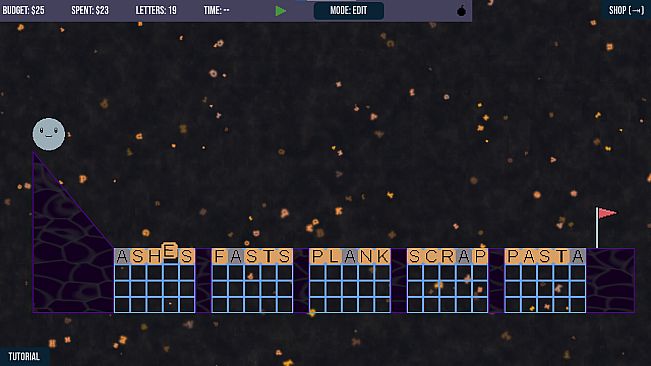
Task: Pick the raised E tile in ASHES
Action: [x=170, y=251]
